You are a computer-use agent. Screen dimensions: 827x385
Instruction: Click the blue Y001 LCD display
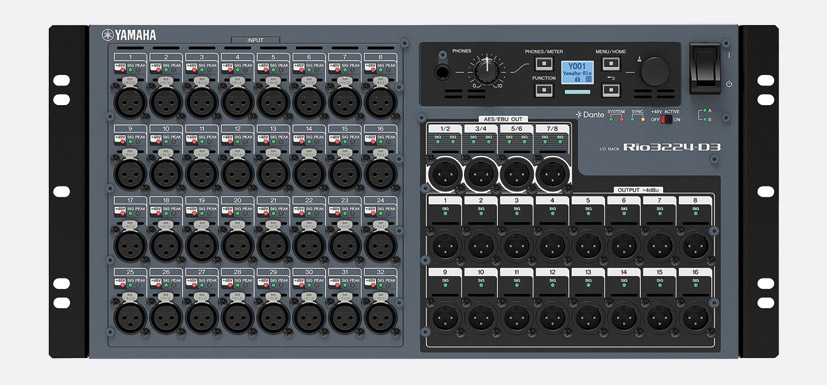(x=577, y=72)
